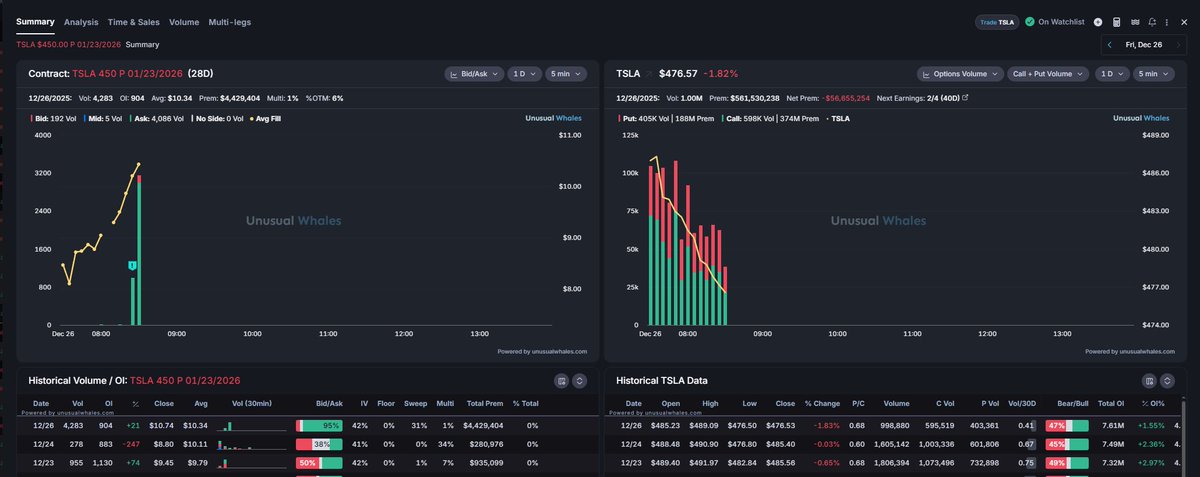The image size is (1200, 477).
Task: Expand the Historical Volume / OI panel
Action: [579, 381]
